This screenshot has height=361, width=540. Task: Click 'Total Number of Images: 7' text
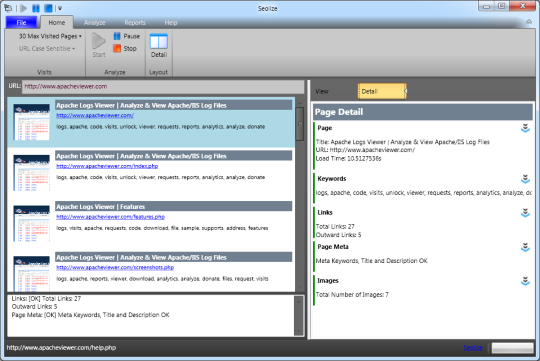coord(352,295)
